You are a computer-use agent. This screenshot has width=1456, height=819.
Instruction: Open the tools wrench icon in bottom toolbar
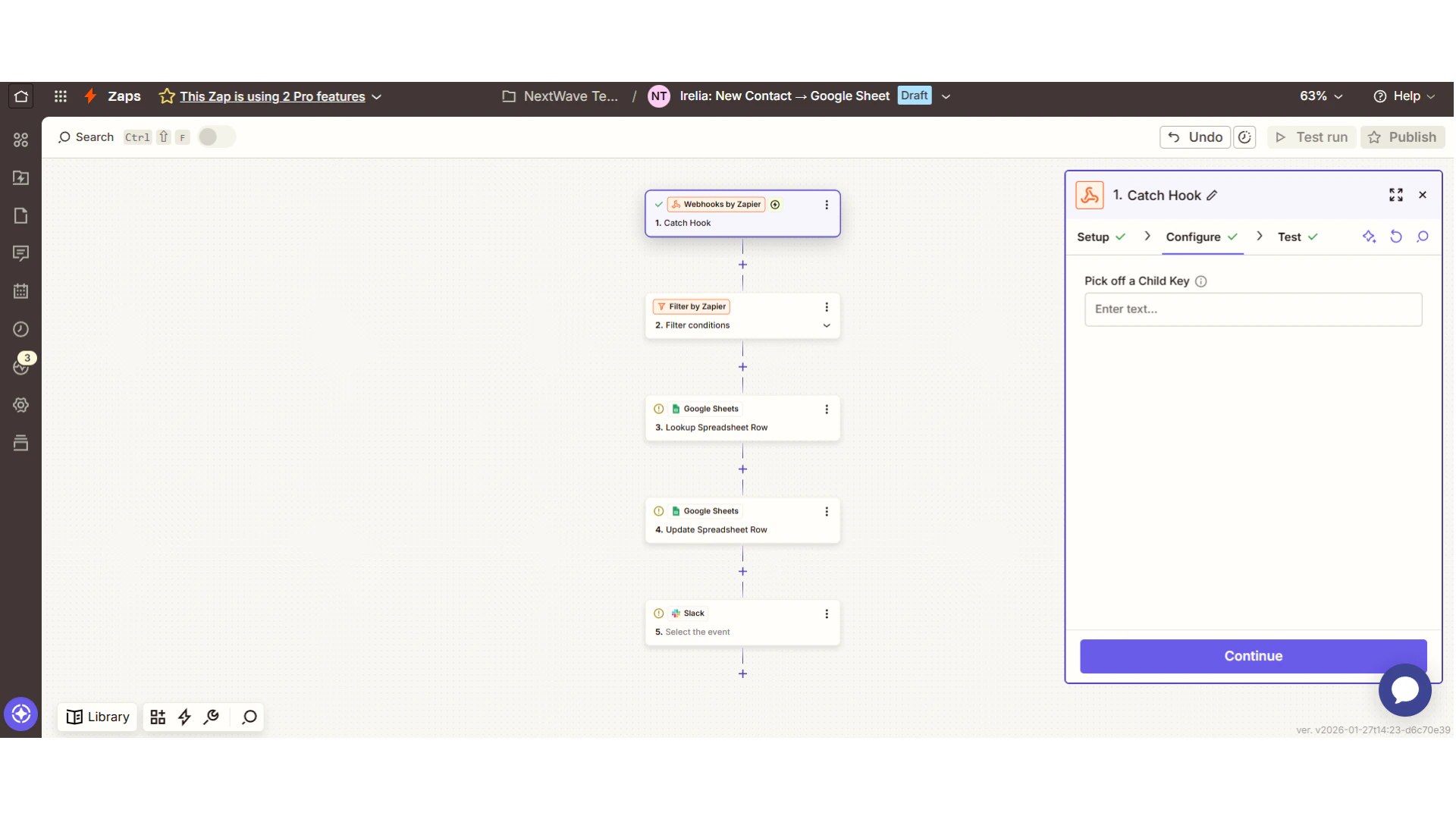pyautogui.click(x=211, y=717)
